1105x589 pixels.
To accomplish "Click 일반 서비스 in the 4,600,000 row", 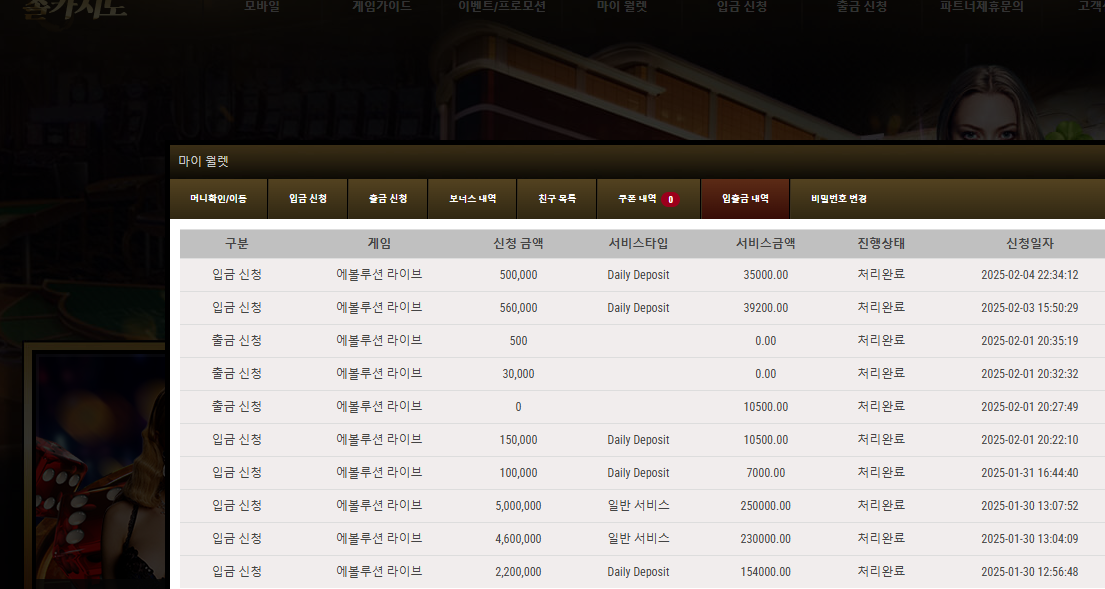I will [638, 538].
